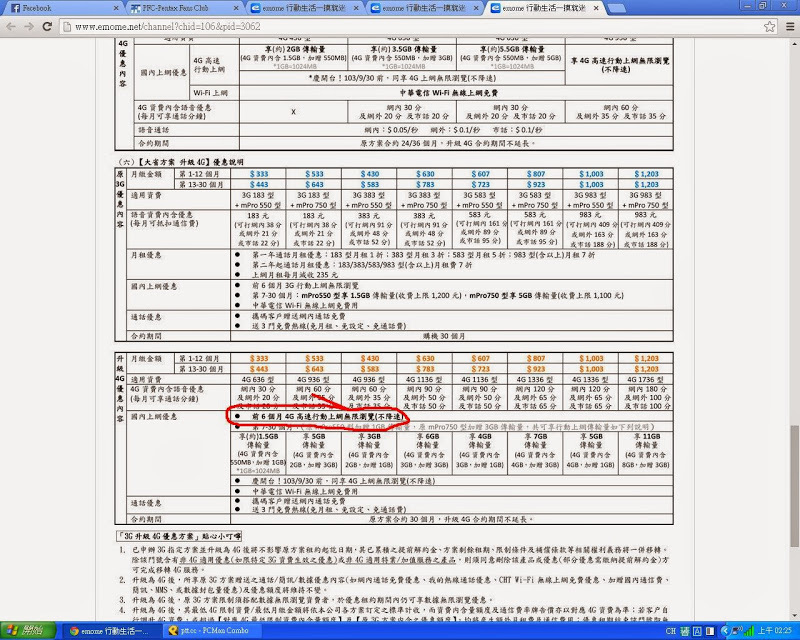
Task: Expand hidden system tray icons arrow
Action: tap(724, 631)
